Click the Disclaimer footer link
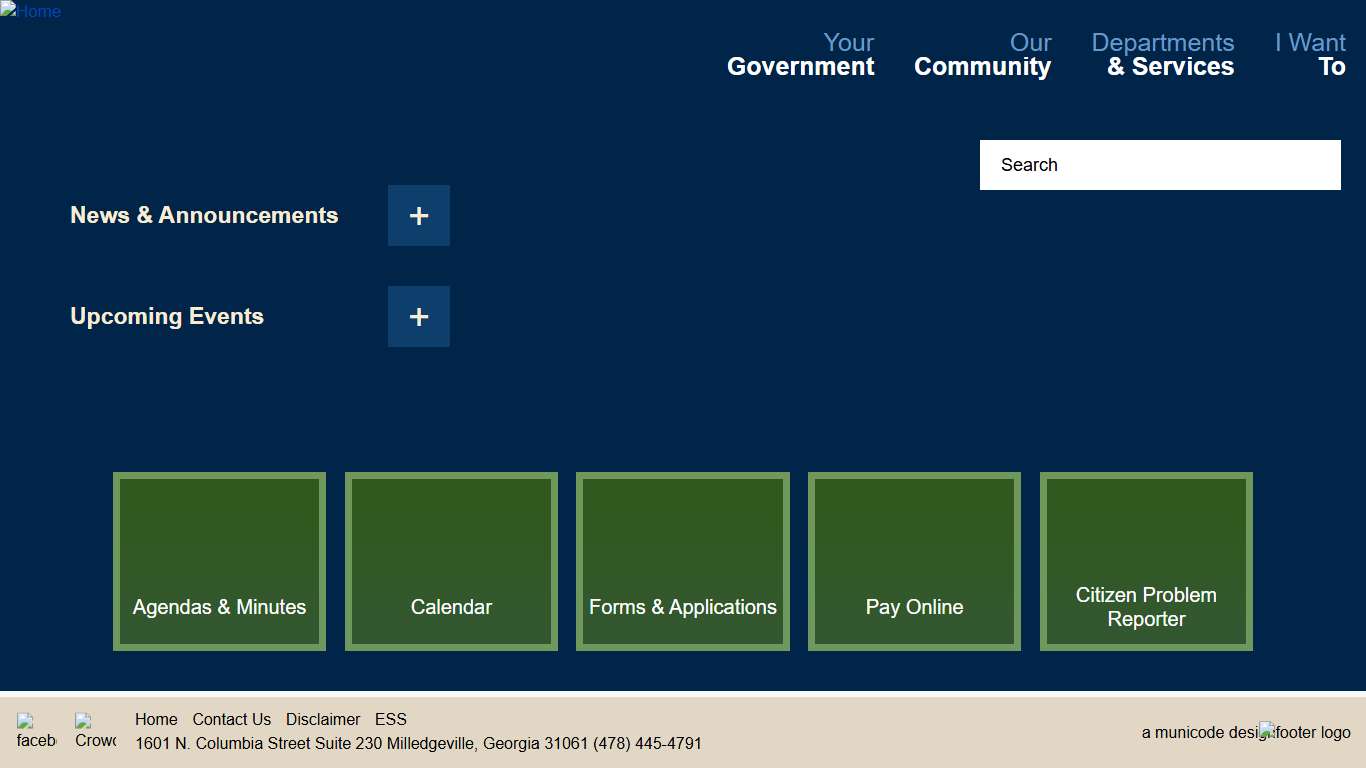Screen dimensions: 1366x768 (x=323, y=719)
